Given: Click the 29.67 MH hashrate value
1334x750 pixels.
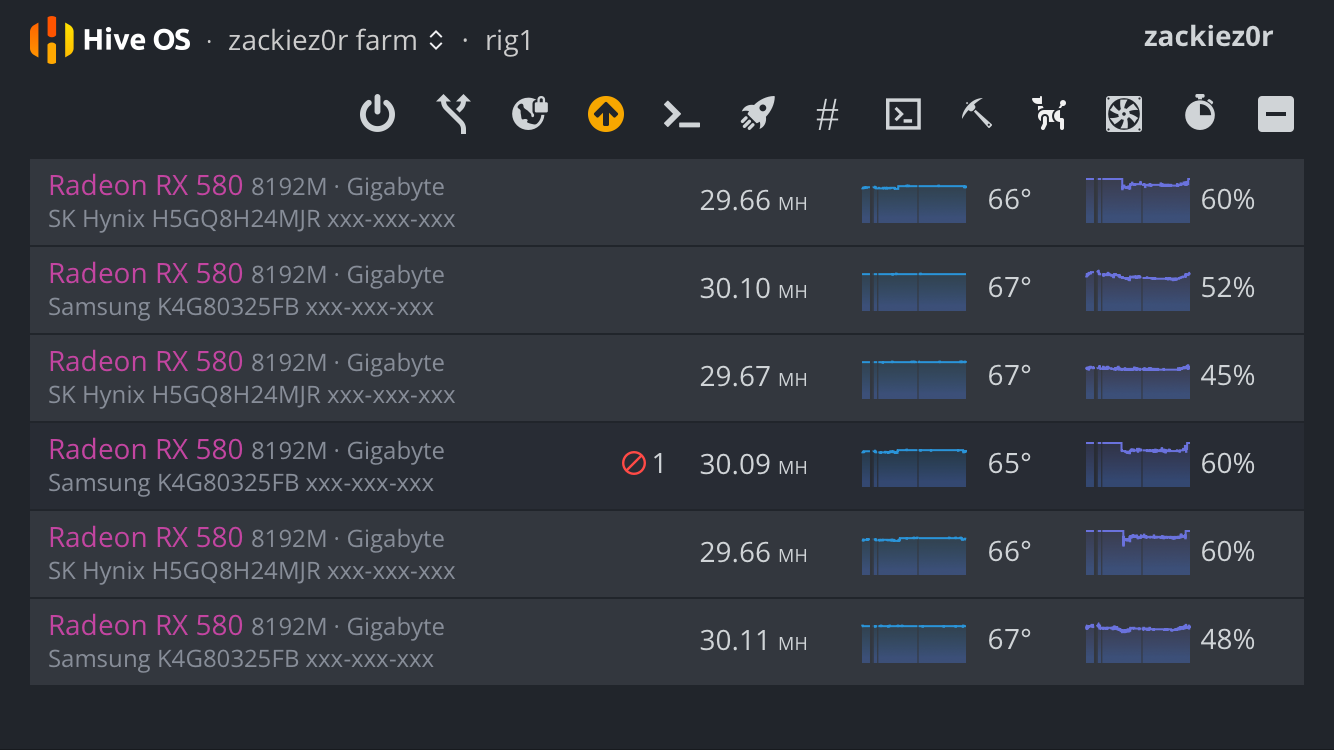Looking at the screenshot, I should pos(753,376).
